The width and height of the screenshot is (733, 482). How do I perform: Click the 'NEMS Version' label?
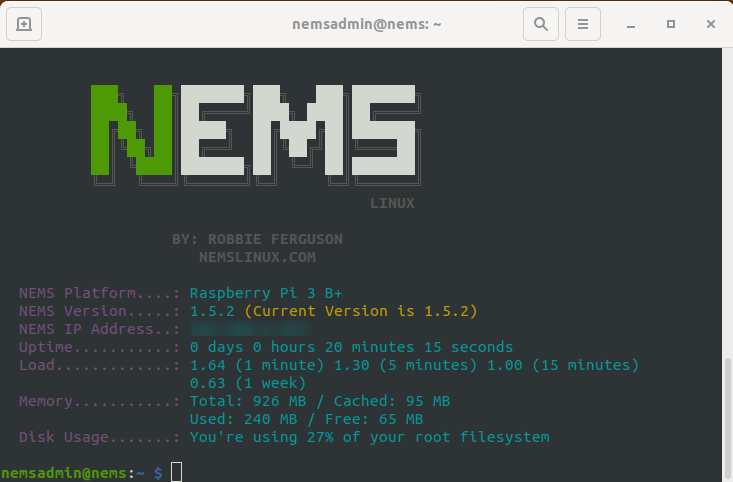(72, 311)
